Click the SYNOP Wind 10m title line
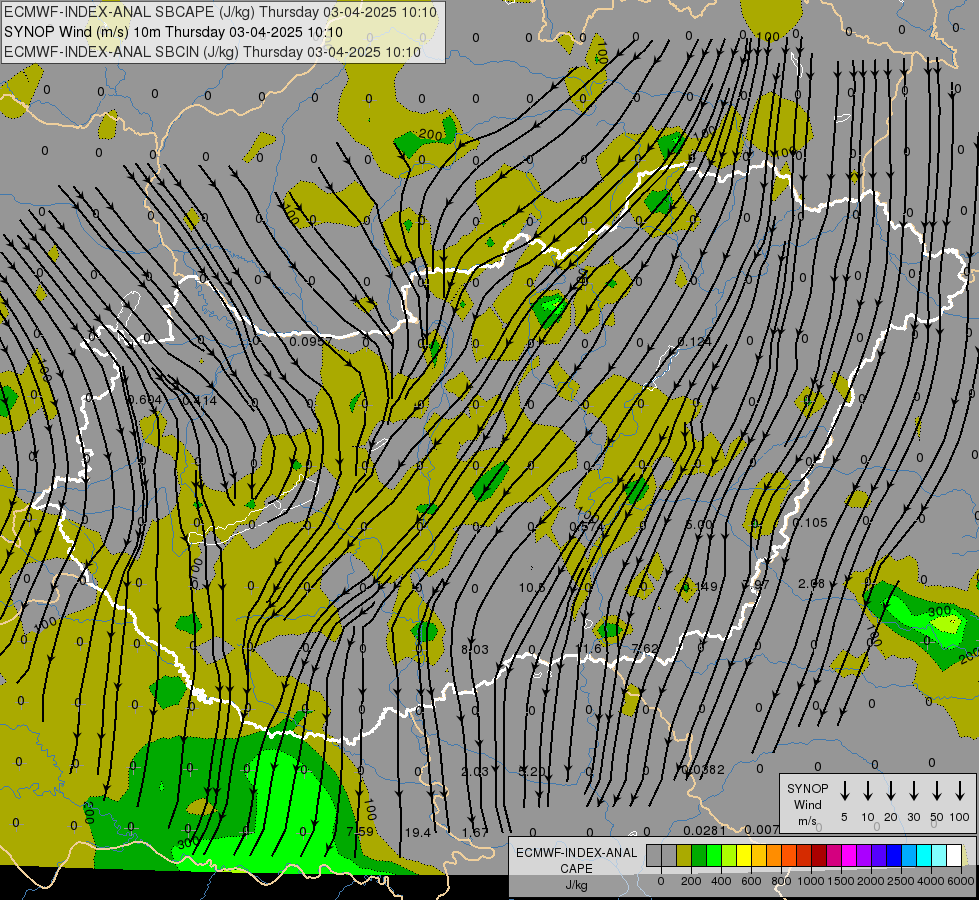This screenshot has height=900, width=979. [174, 32]
